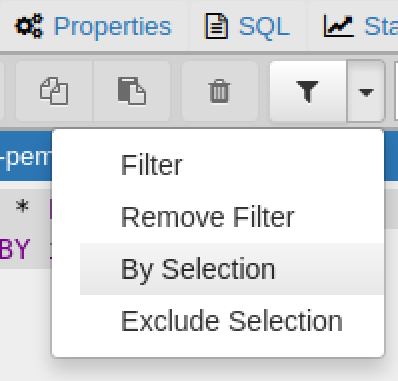Viewport: 398px width, 381px height.
Task: Click the asterisk line in the query editor
Action: coord(22,207)
